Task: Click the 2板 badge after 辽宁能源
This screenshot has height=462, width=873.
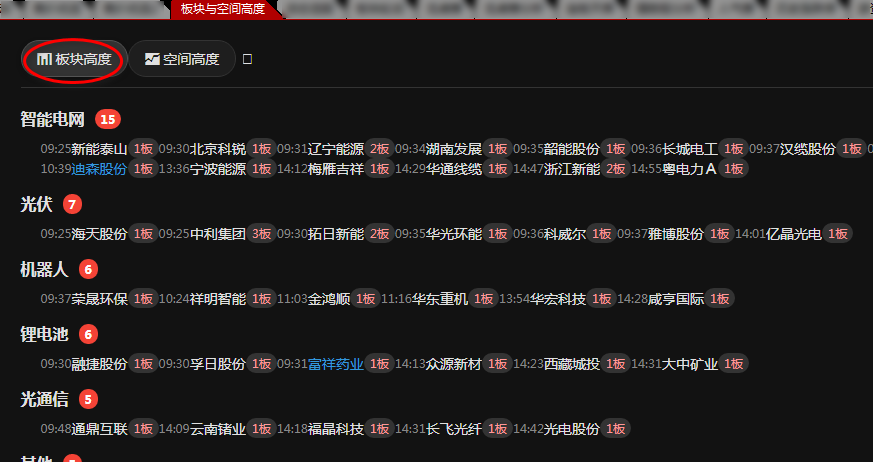Action: [x=380, y=149]
